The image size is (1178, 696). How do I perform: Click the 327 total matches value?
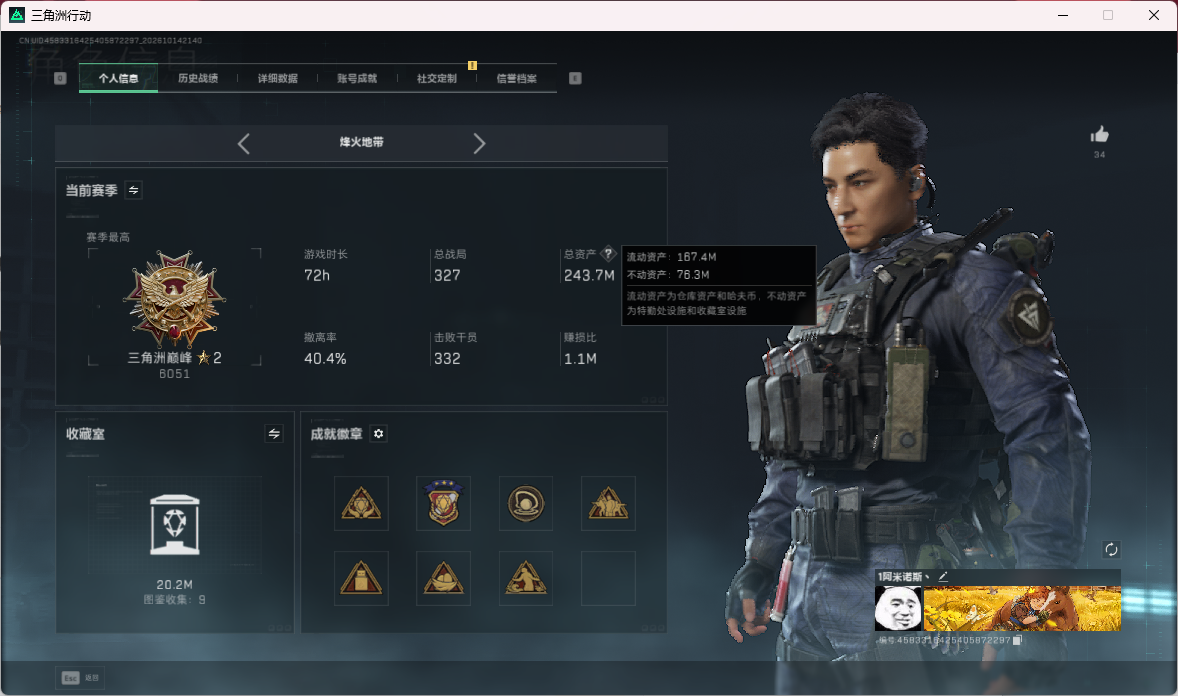coord(447,275)
